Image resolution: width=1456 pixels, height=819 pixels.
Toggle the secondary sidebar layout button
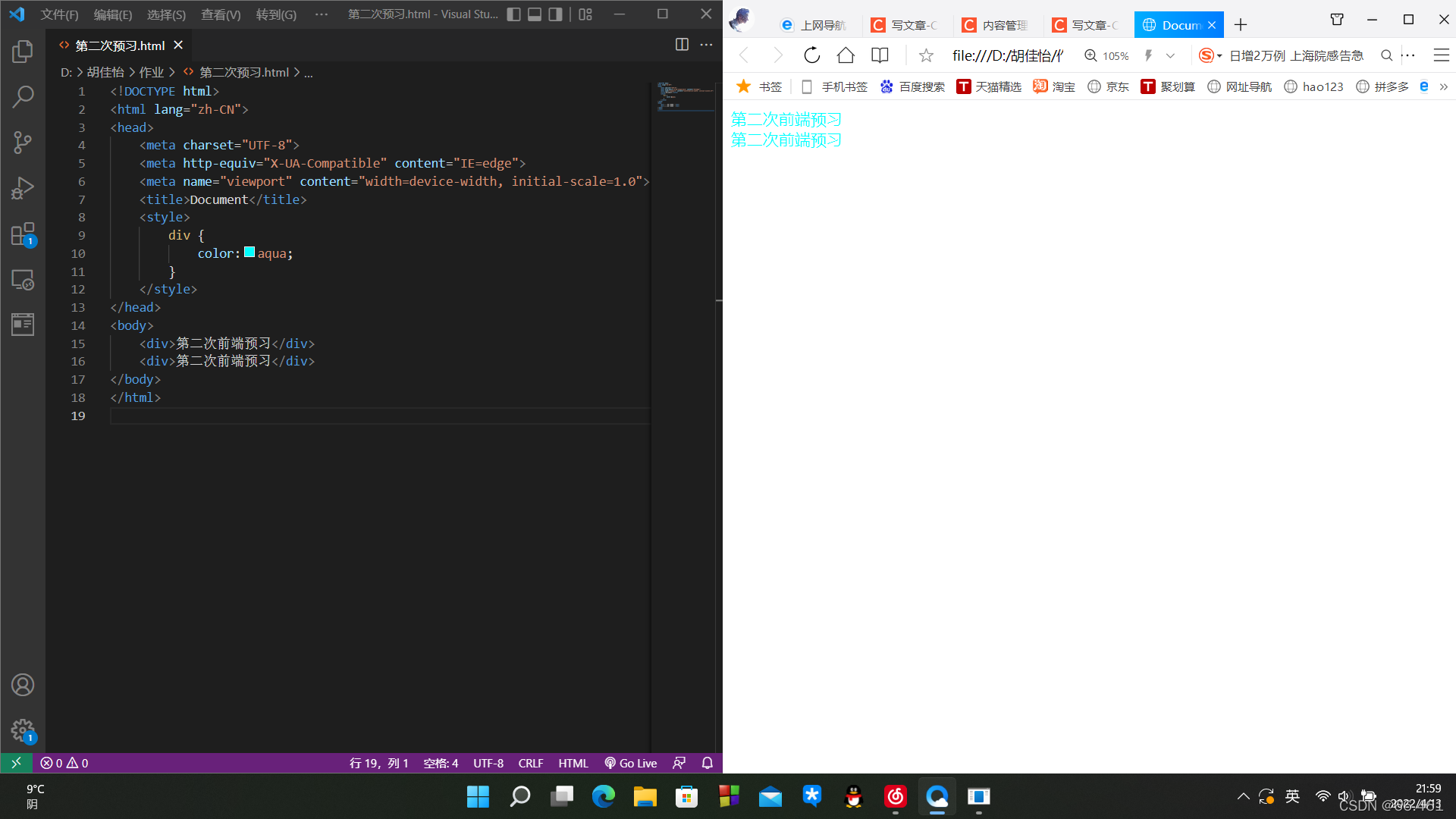point(555,14)
